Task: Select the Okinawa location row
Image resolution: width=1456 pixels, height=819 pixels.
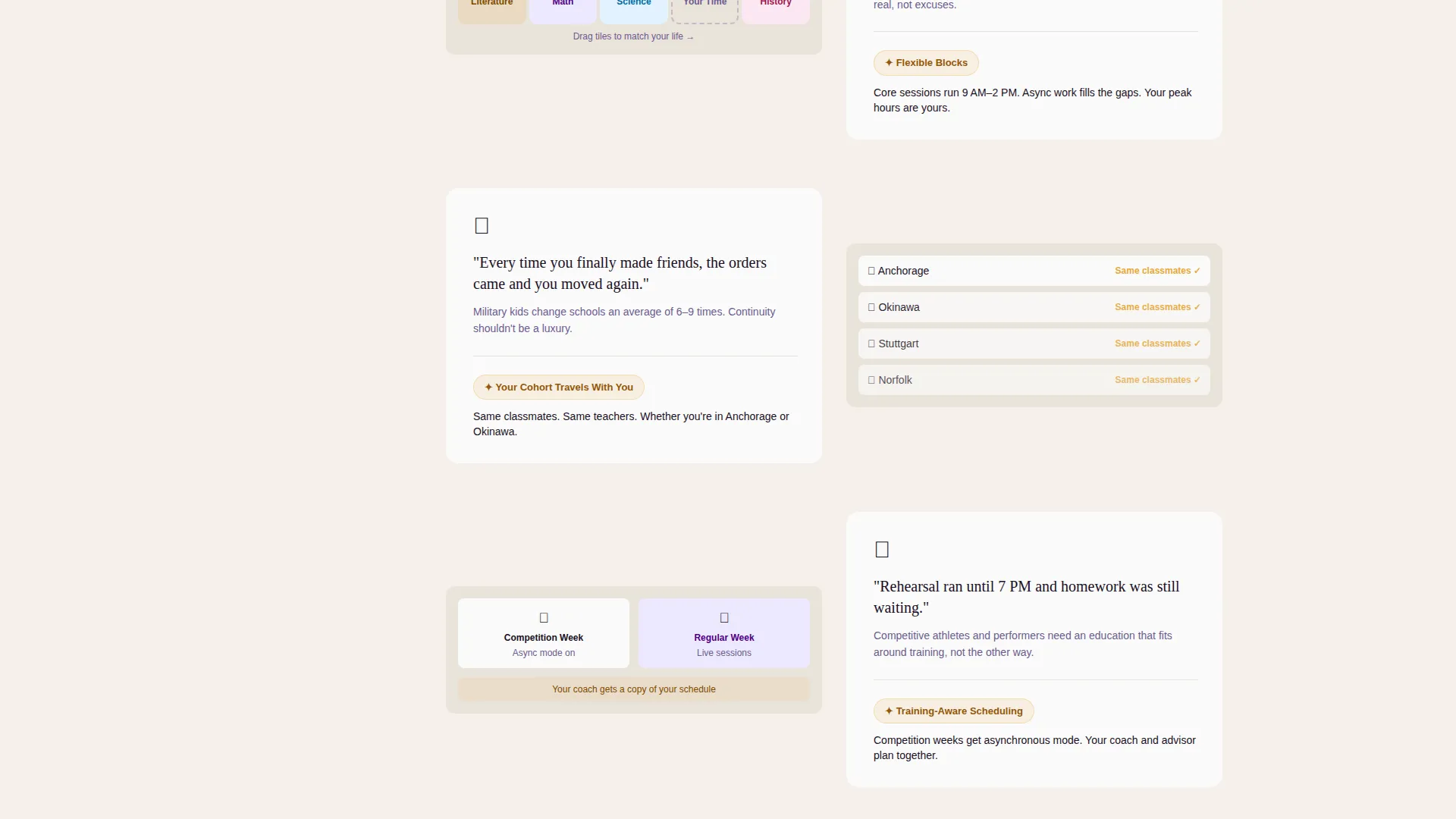Action: [x=1034, y=307]
